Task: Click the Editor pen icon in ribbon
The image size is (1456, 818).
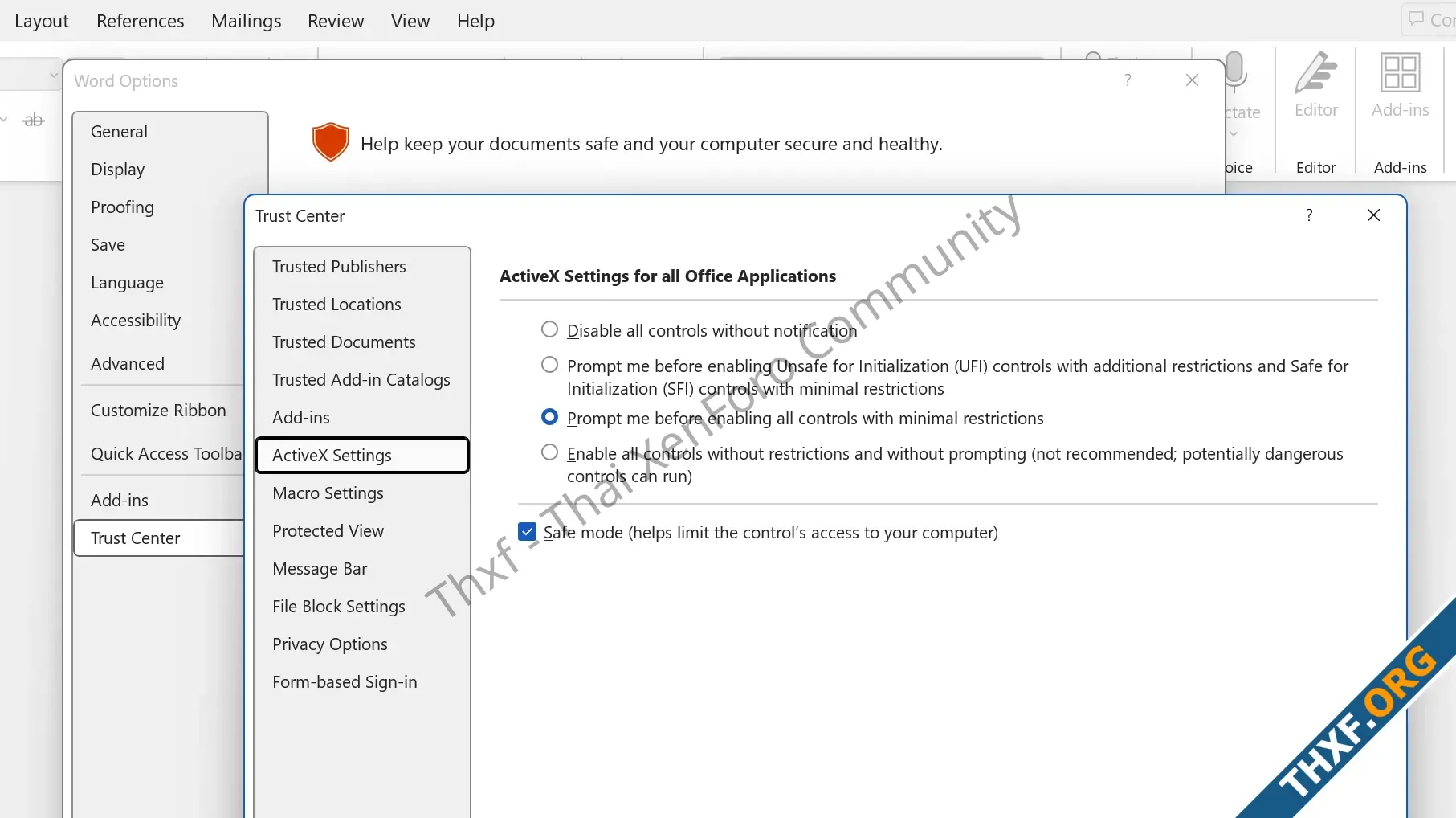Action: pos(1315,72)
